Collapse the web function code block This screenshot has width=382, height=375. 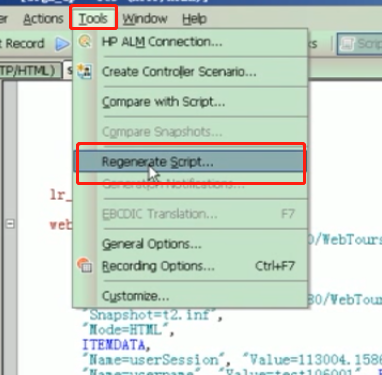[x=10, y=224]
